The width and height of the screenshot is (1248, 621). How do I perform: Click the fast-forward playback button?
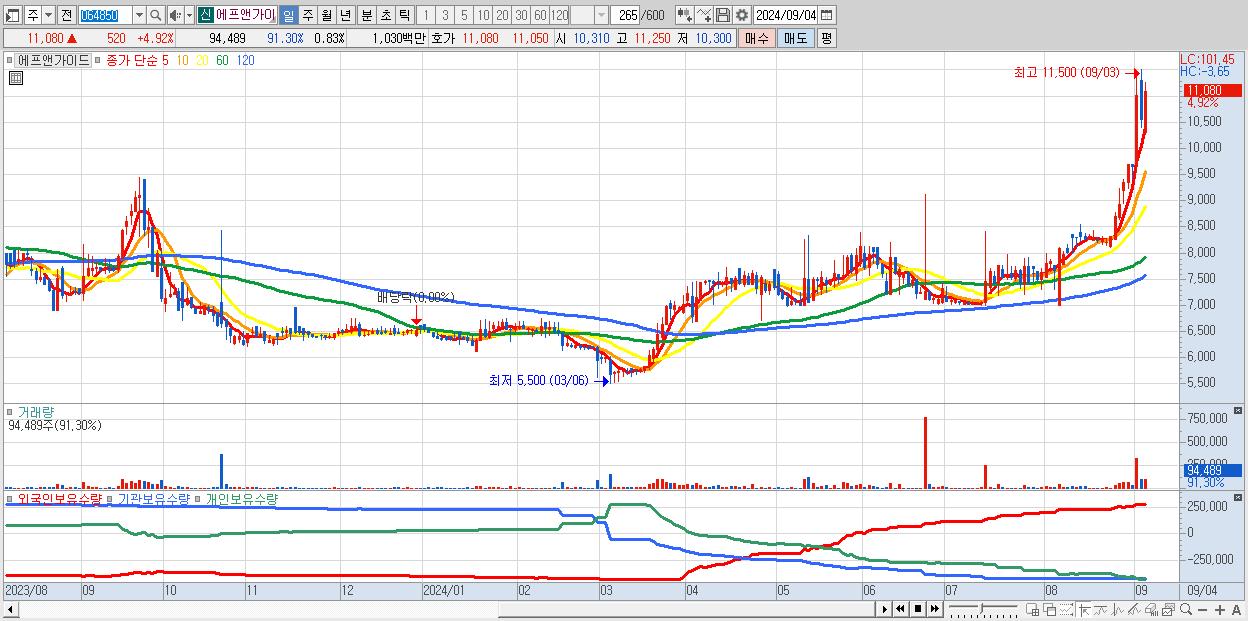935,608
